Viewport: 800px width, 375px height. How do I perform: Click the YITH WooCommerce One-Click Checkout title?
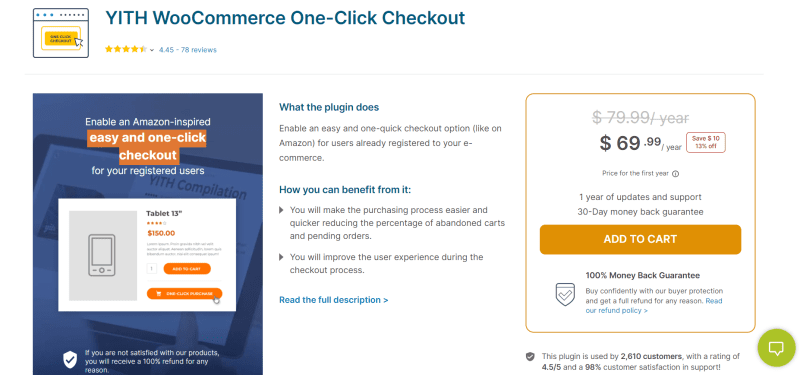click(x=285, y=18)
